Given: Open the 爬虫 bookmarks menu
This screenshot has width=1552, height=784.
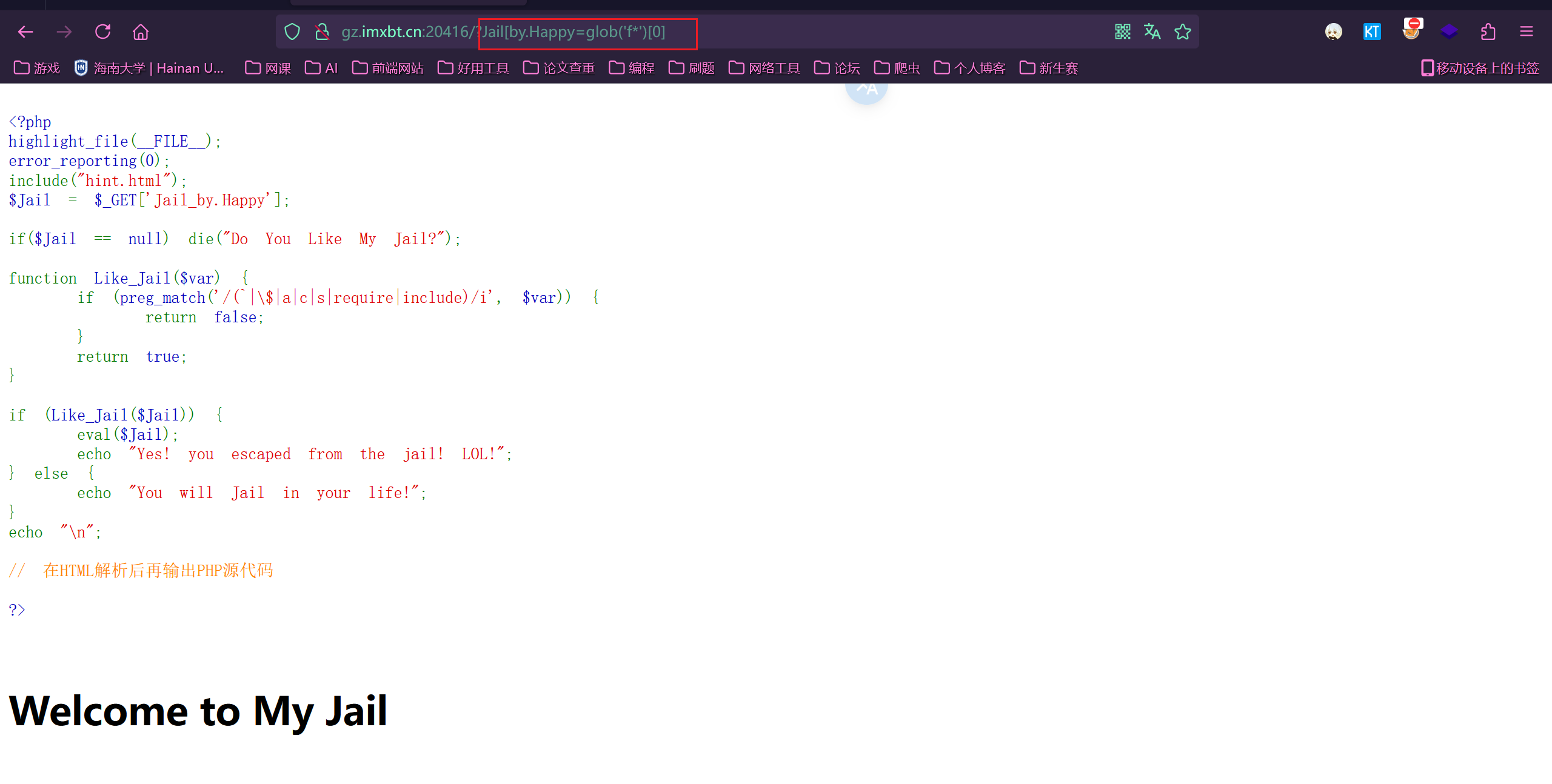Looking at the screenshot, I should click(896, 68).
